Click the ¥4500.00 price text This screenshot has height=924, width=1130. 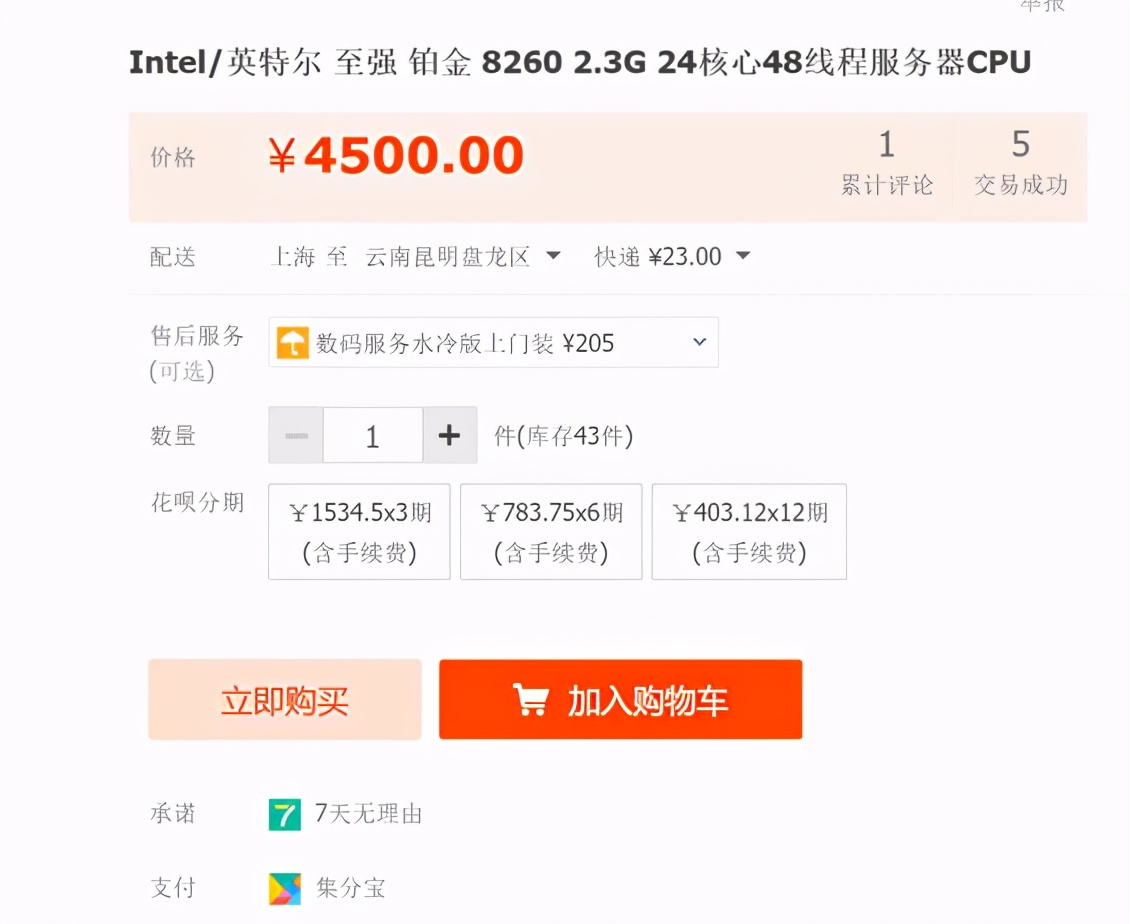398,155
